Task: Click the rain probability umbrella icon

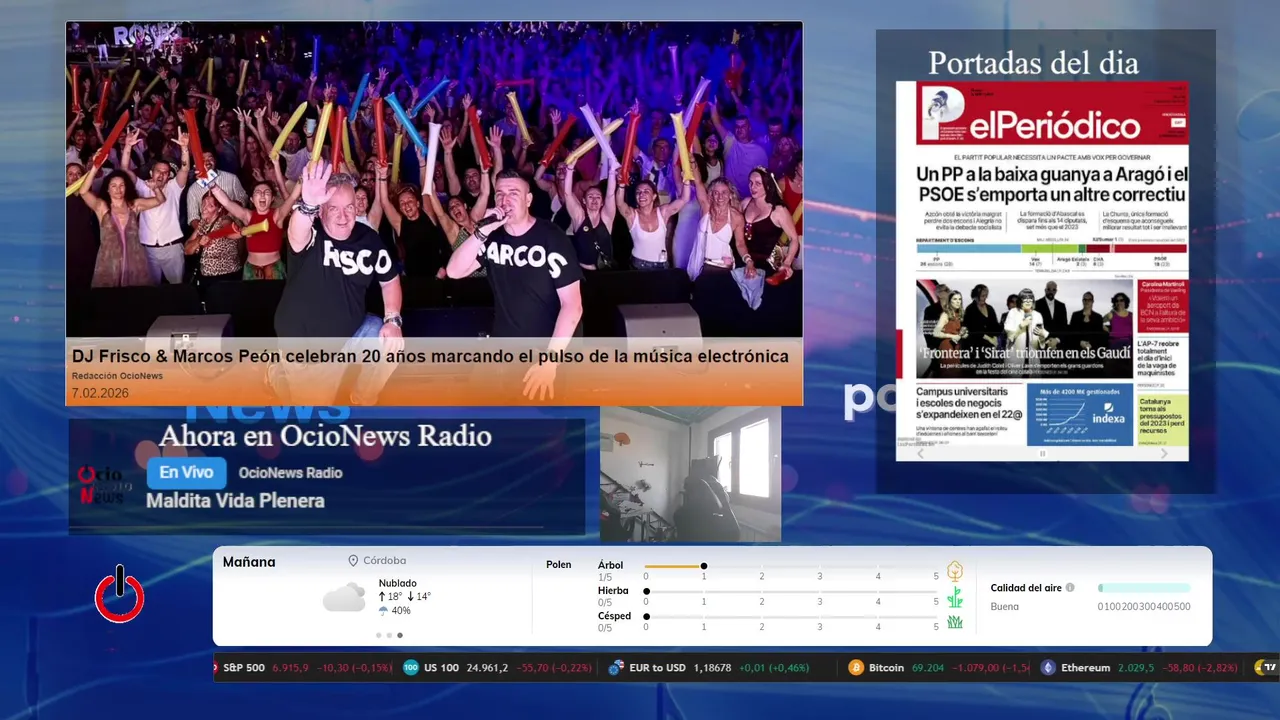Action: (383, 611)
